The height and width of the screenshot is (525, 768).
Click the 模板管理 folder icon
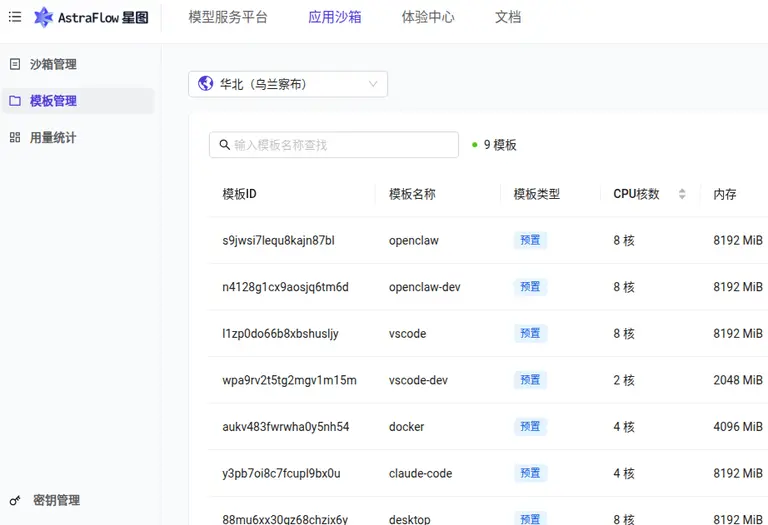(x=15, y=101)
